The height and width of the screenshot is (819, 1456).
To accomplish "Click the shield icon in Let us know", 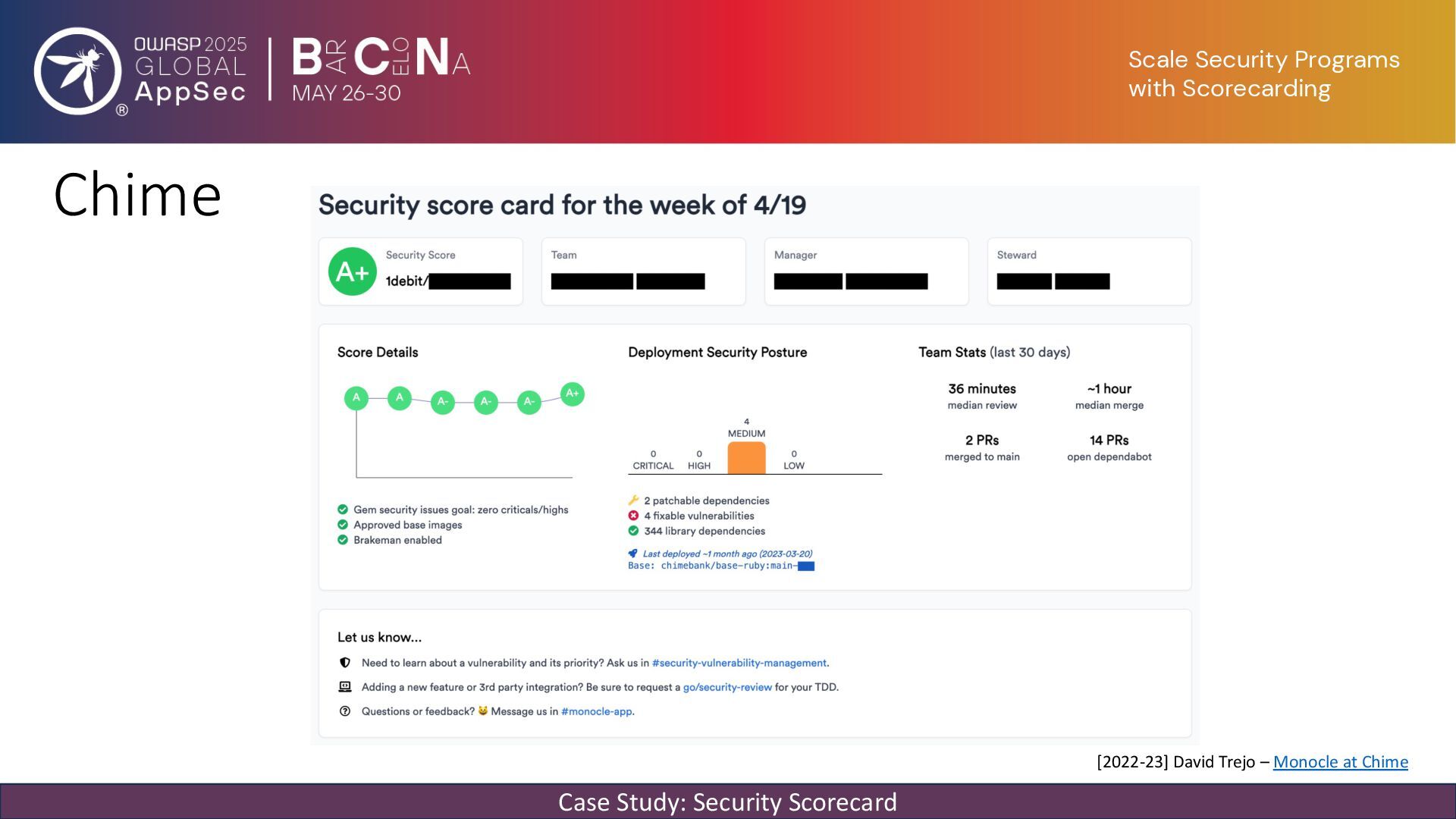I will (x=345, y=663).
